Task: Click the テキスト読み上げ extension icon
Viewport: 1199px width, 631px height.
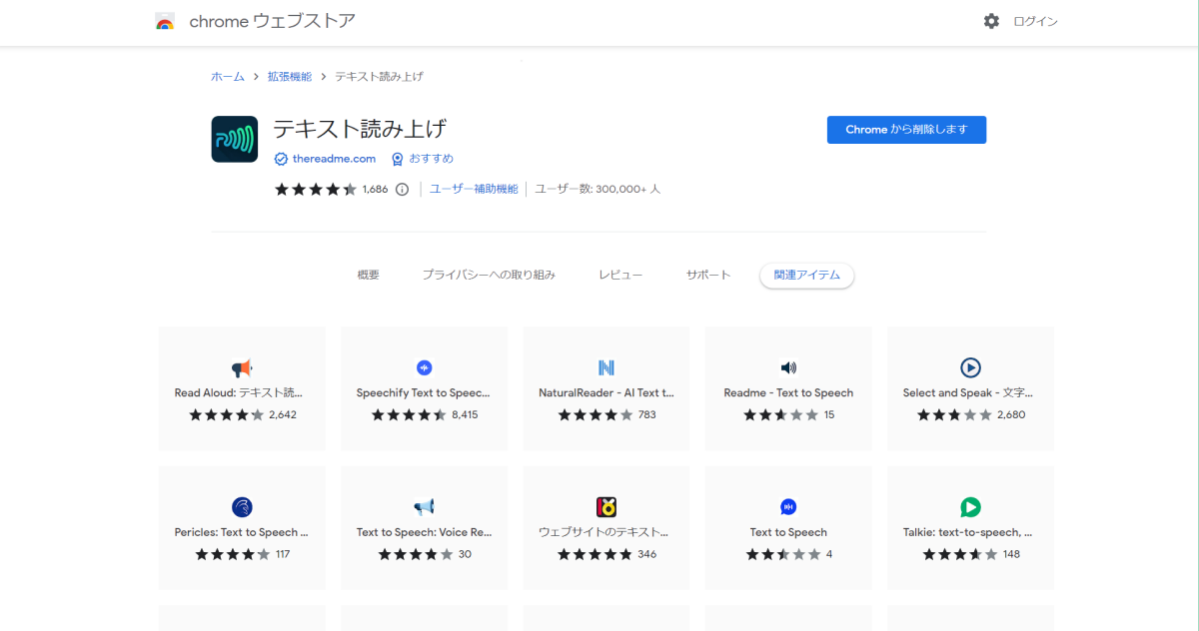Action: coord(235,139)
